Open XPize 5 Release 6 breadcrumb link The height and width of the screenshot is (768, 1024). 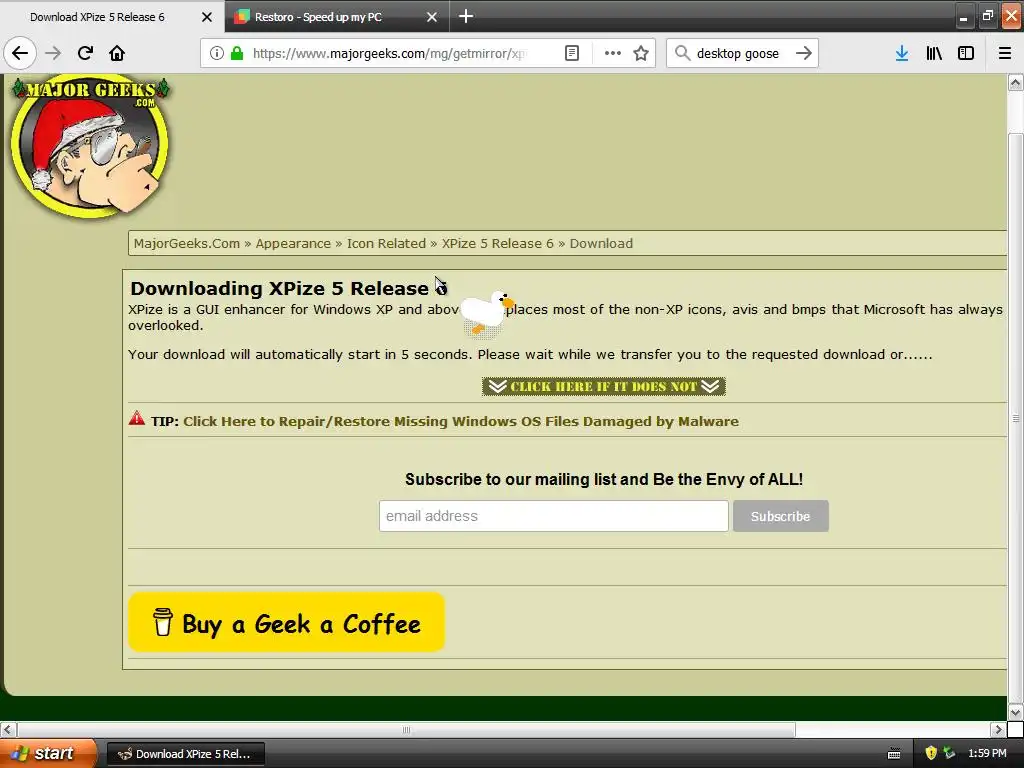pyautogui.click(x=498, y=244)
